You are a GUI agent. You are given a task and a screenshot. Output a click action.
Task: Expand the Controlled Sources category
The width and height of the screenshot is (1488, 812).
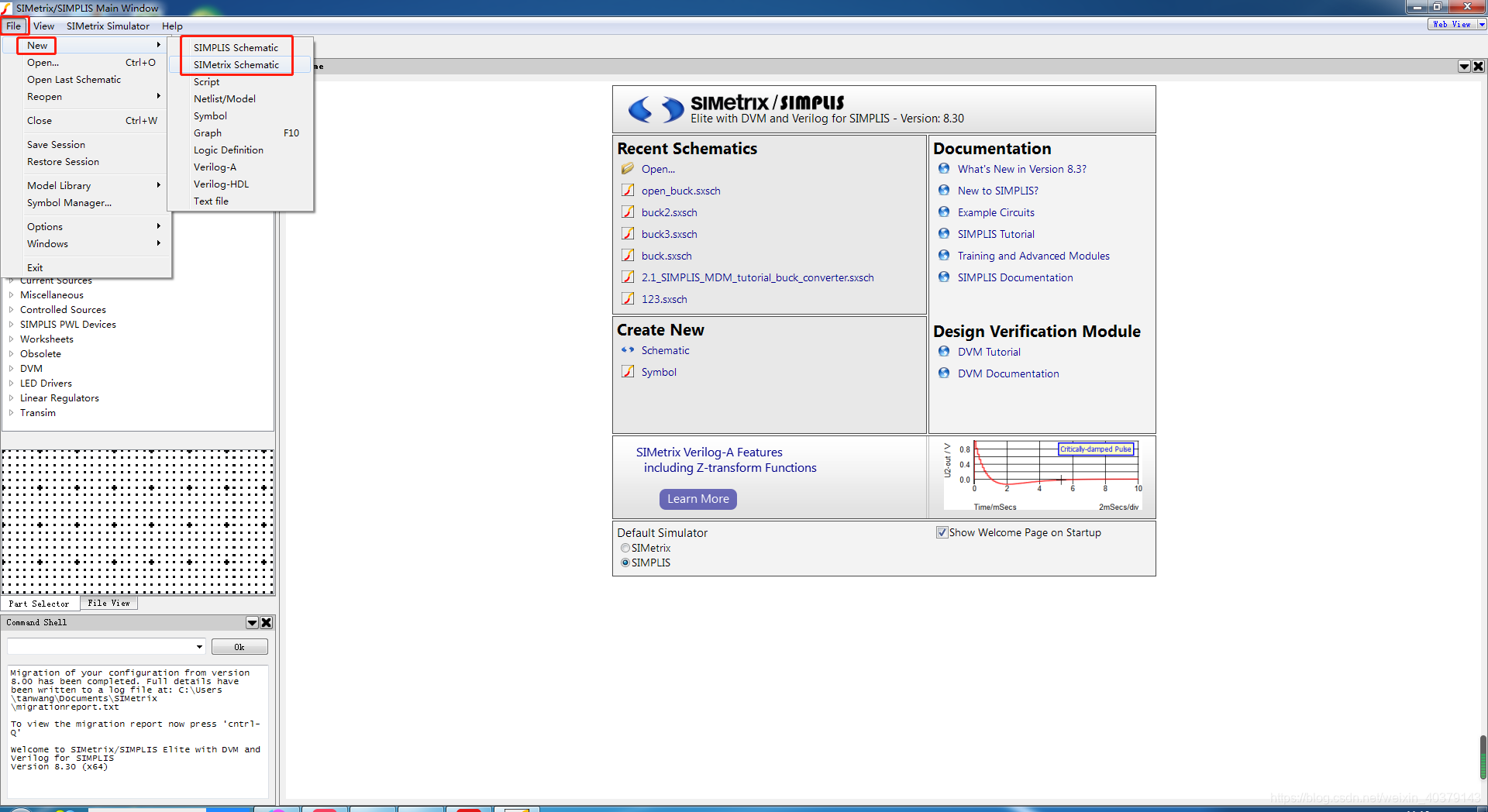pos(11,310)
